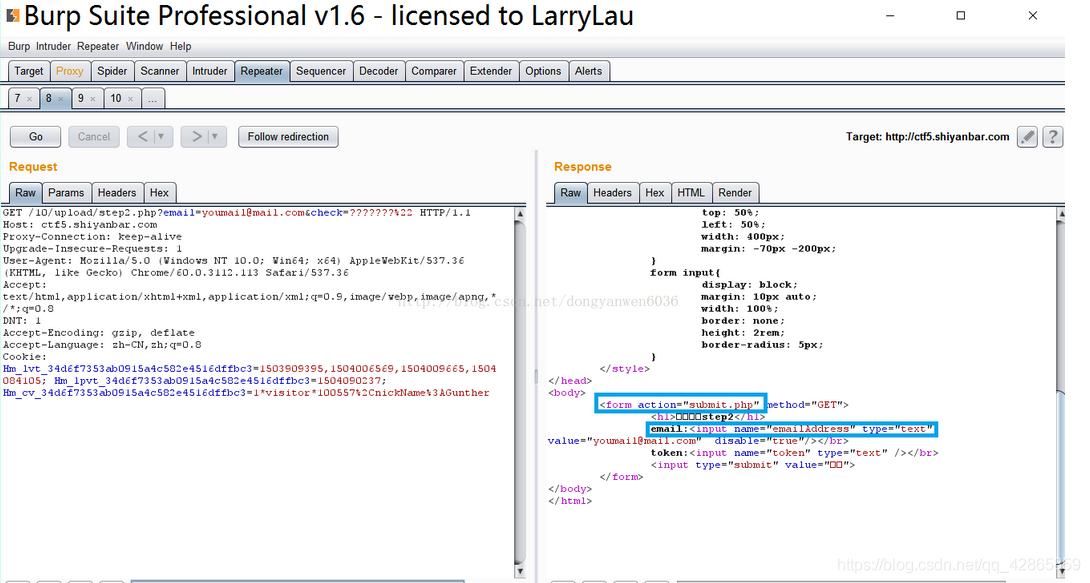This screenshot has height=583, width=1090.
Task: Click the request pane scroll up arrow
Action: click(520, 213)
